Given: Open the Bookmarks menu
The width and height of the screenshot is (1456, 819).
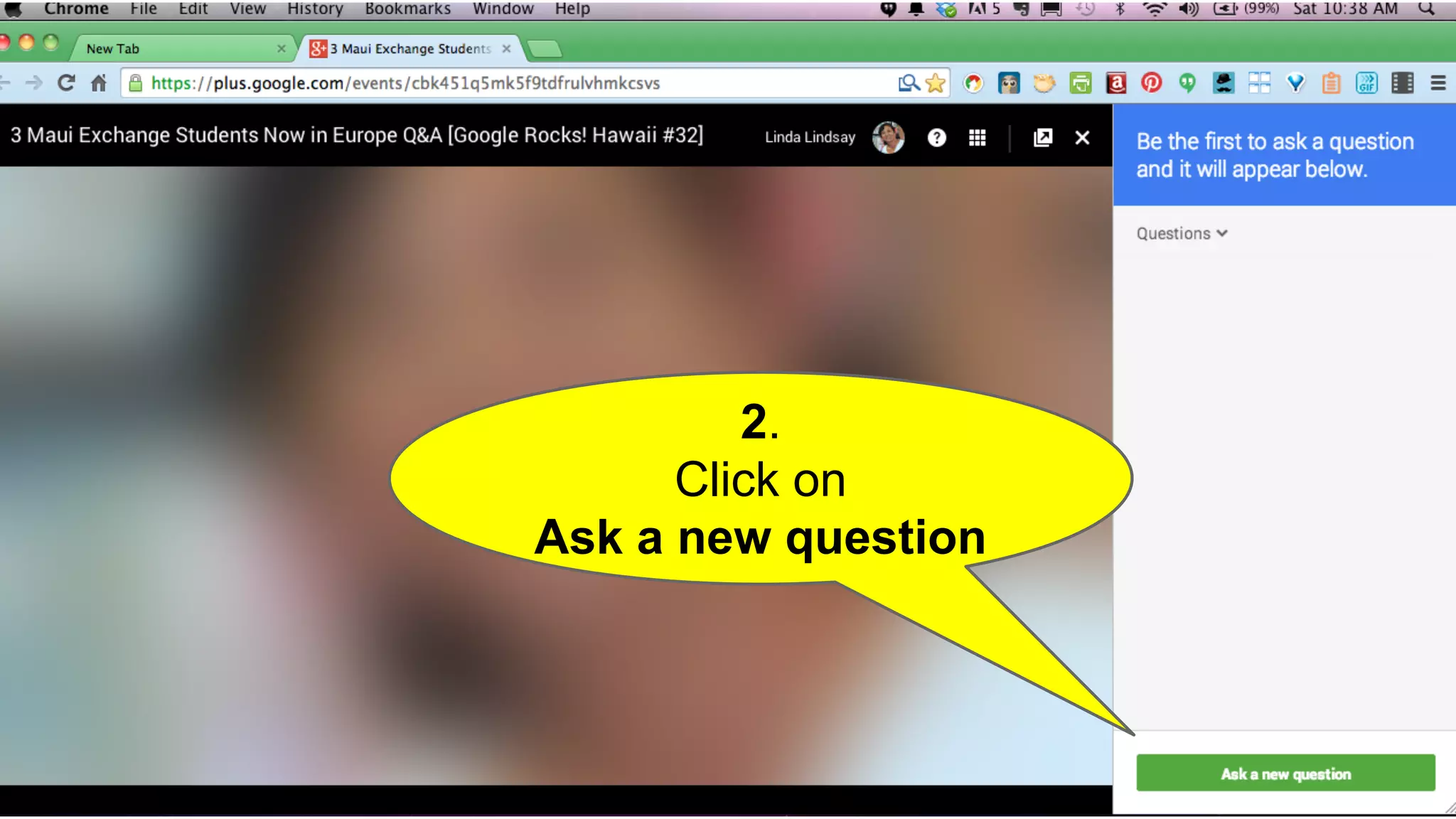Looking at the screenshot, I should click(407, 9).
